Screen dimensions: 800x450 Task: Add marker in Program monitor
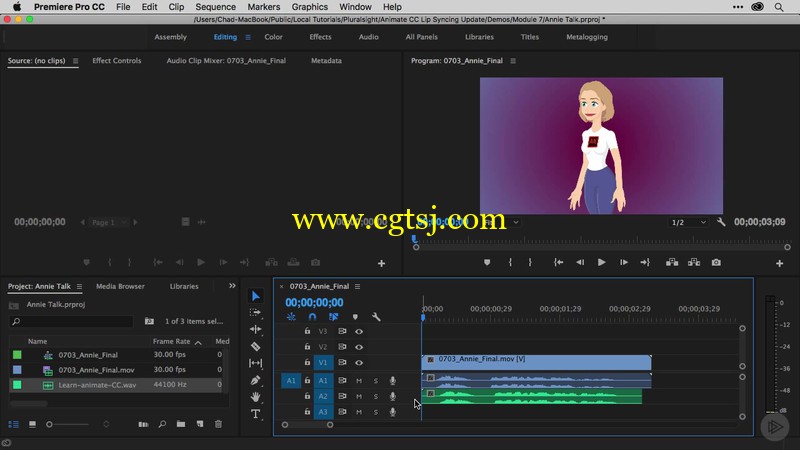(x=487, y=262)
